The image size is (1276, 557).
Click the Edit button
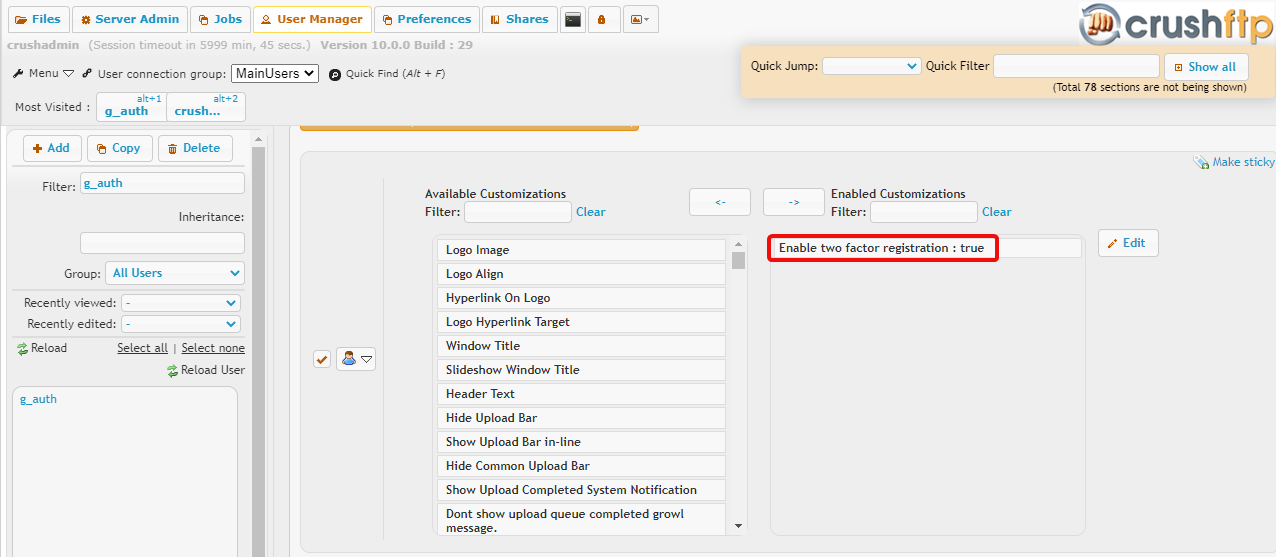1128,243
